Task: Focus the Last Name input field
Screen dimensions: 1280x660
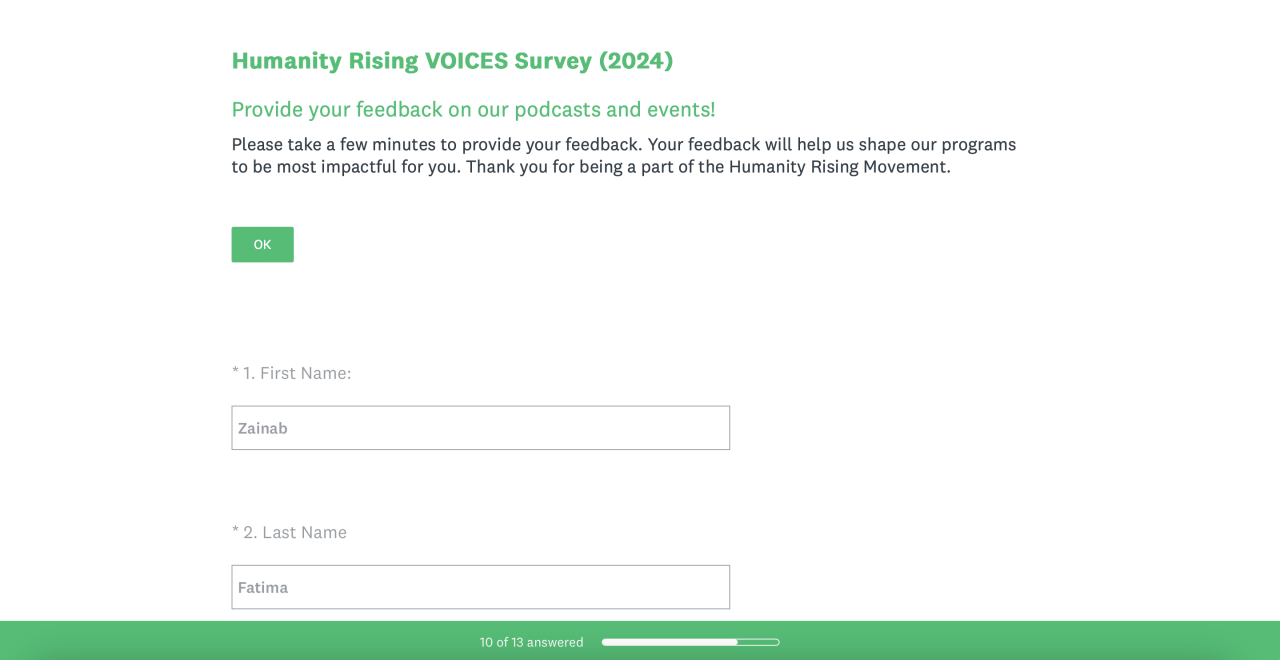Action: [x=480, y=587]
